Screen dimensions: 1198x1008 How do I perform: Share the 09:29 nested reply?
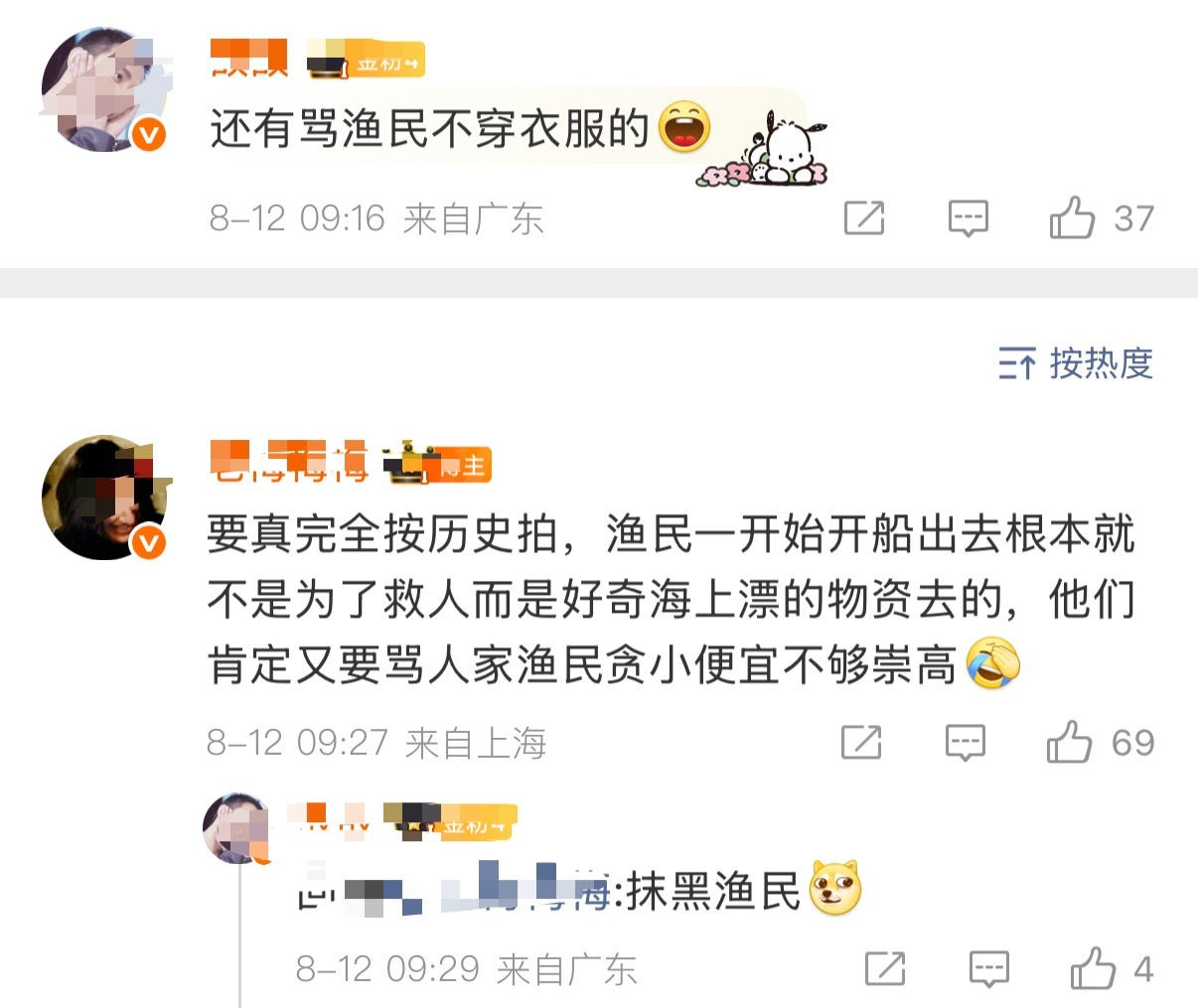pos(884,969)
